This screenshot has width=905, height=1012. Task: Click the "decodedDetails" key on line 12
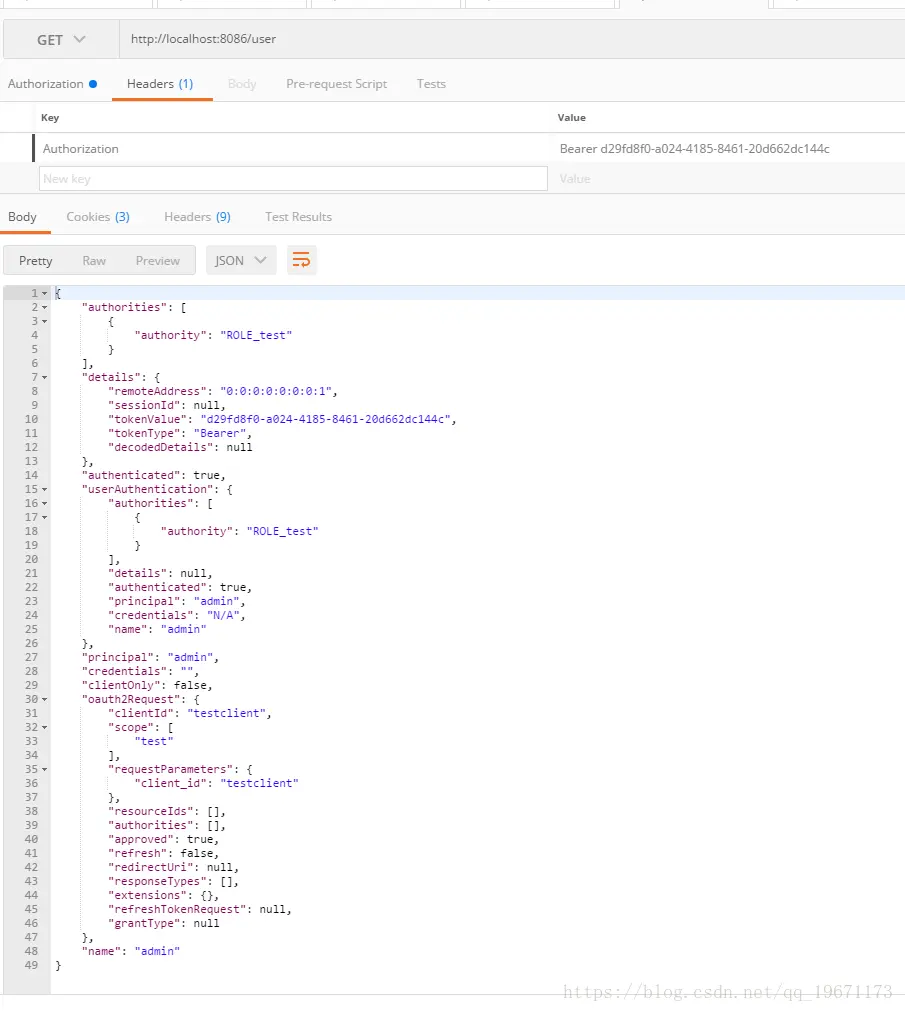point(161,447)
